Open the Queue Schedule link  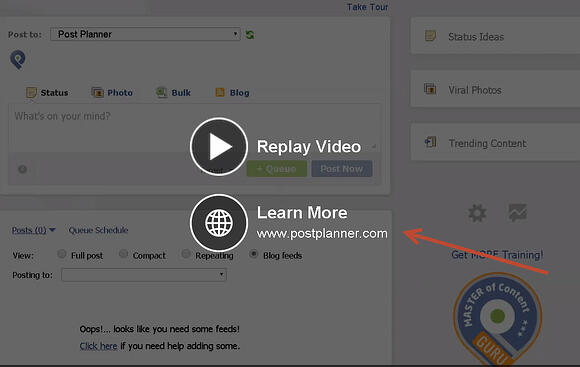click(x=98, y=230)
